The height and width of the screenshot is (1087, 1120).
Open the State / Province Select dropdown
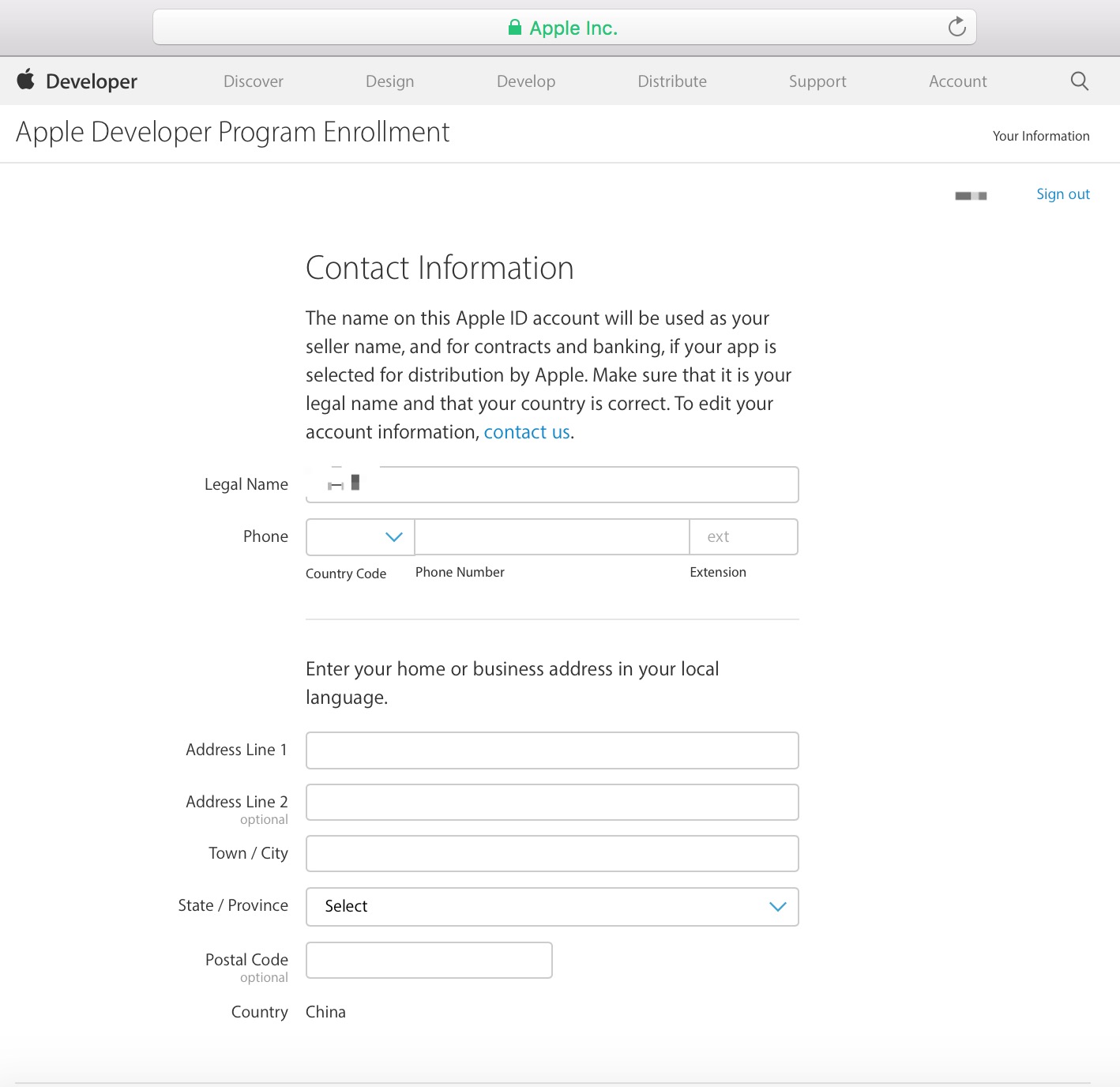click(552, 907)
